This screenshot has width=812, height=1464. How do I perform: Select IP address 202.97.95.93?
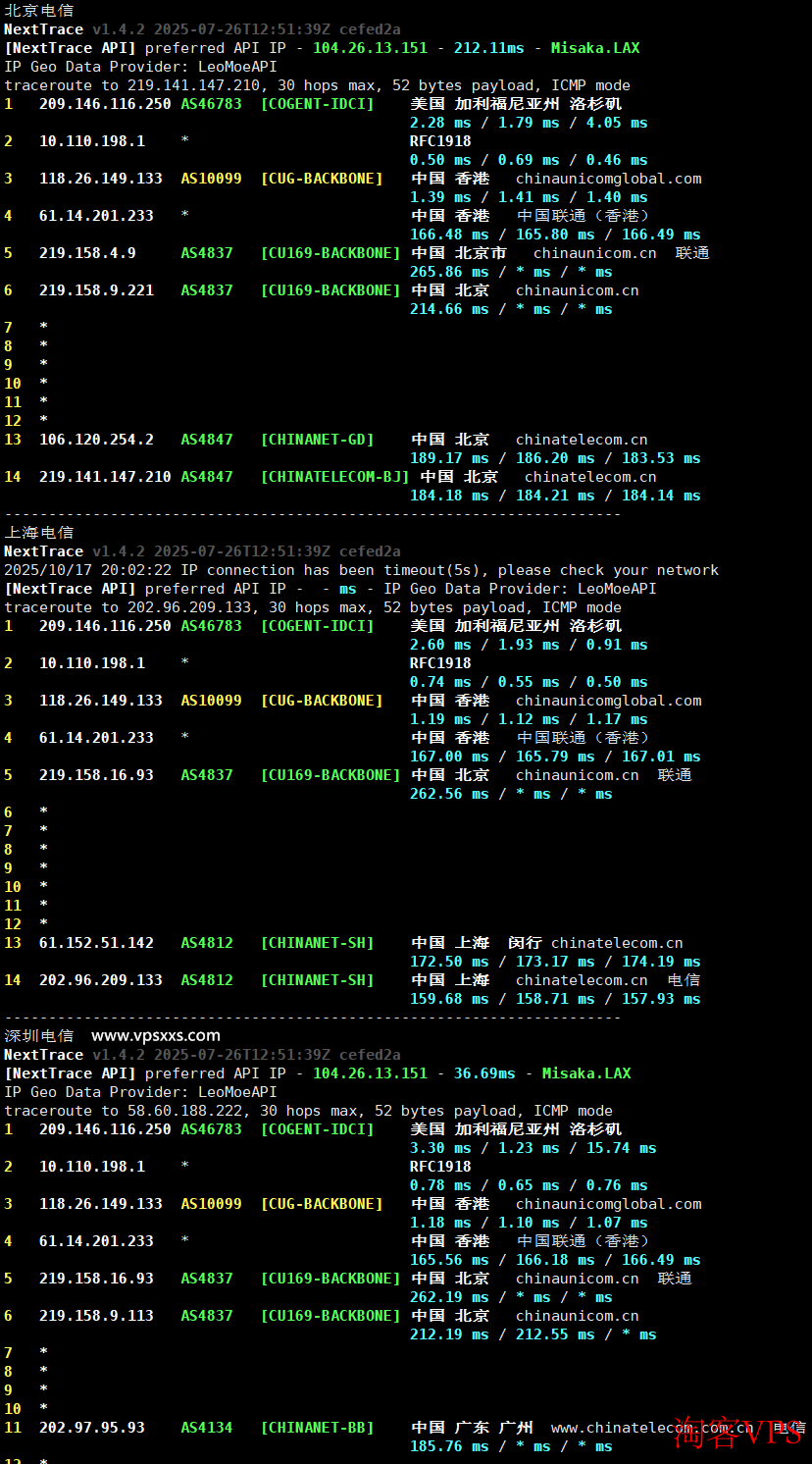click(91, 1428)
